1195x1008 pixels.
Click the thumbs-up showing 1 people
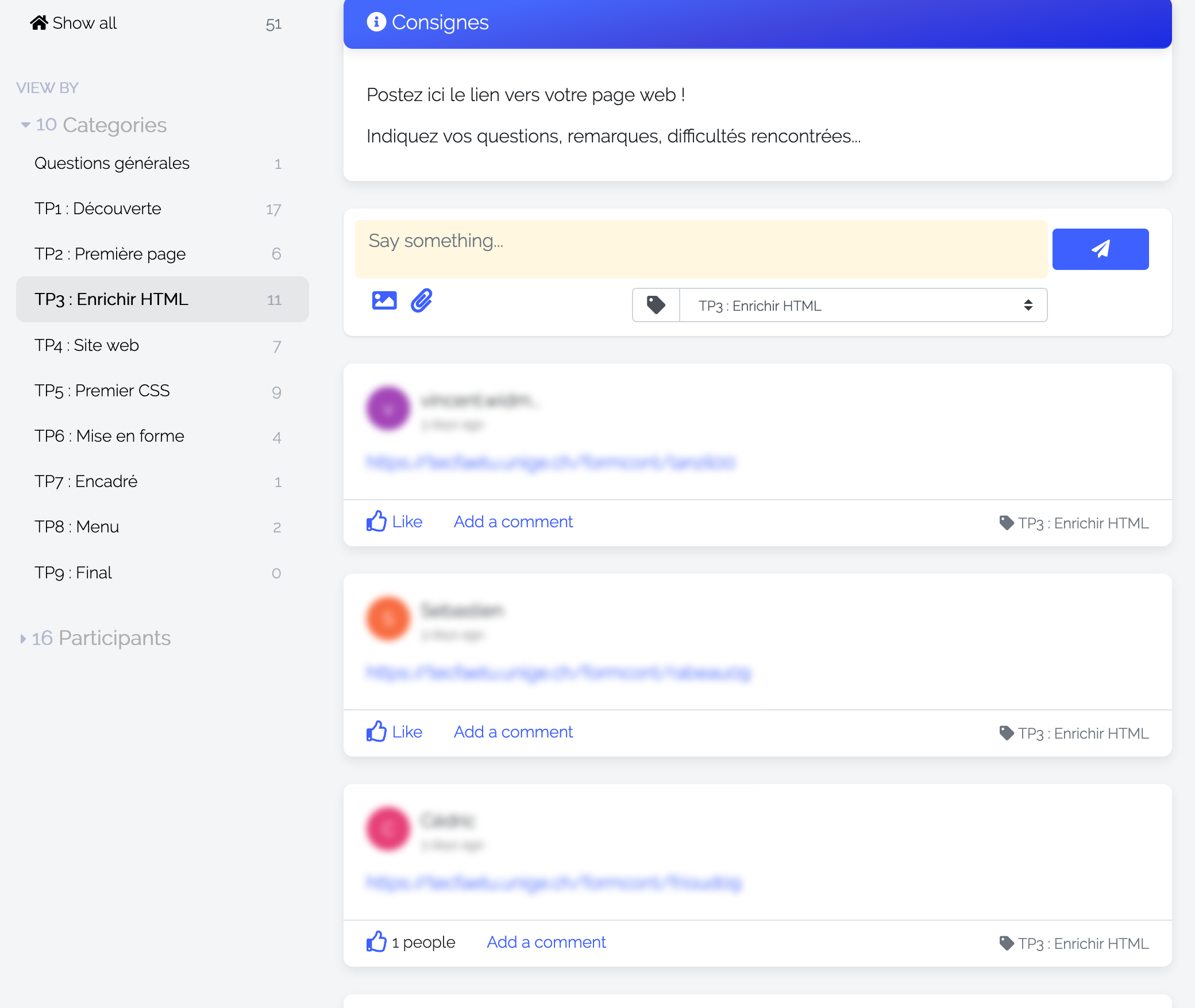(x=376, y=942)
